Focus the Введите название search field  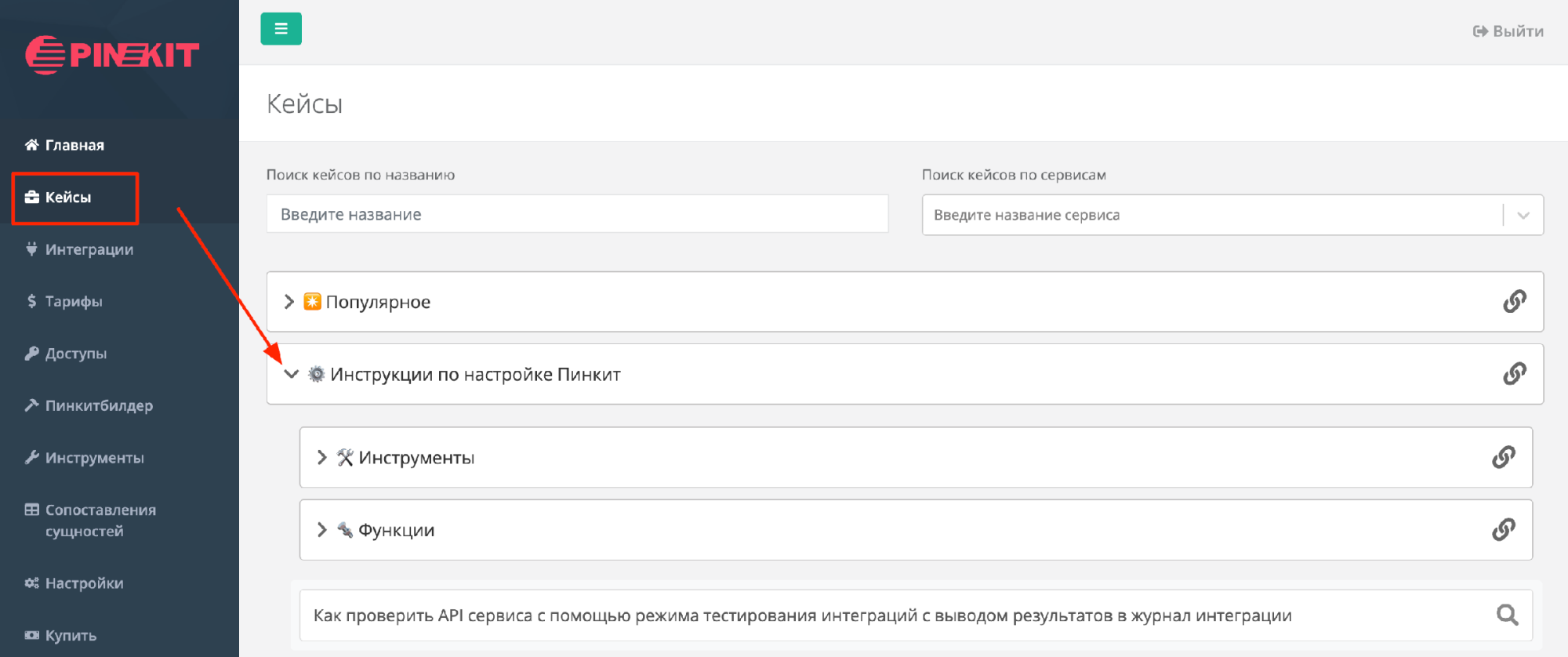(577, 214)
